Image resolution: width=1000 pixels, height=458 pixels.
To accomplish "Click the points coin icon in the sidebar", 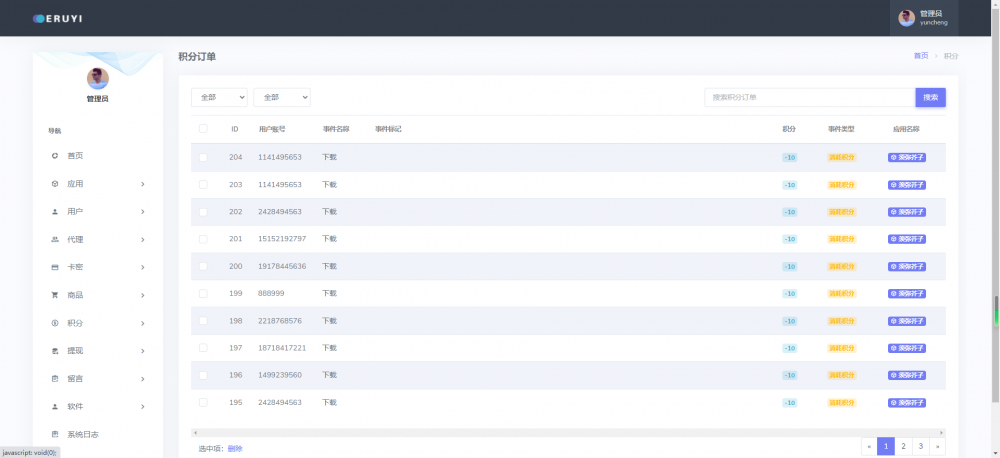I will pos(55,323).
